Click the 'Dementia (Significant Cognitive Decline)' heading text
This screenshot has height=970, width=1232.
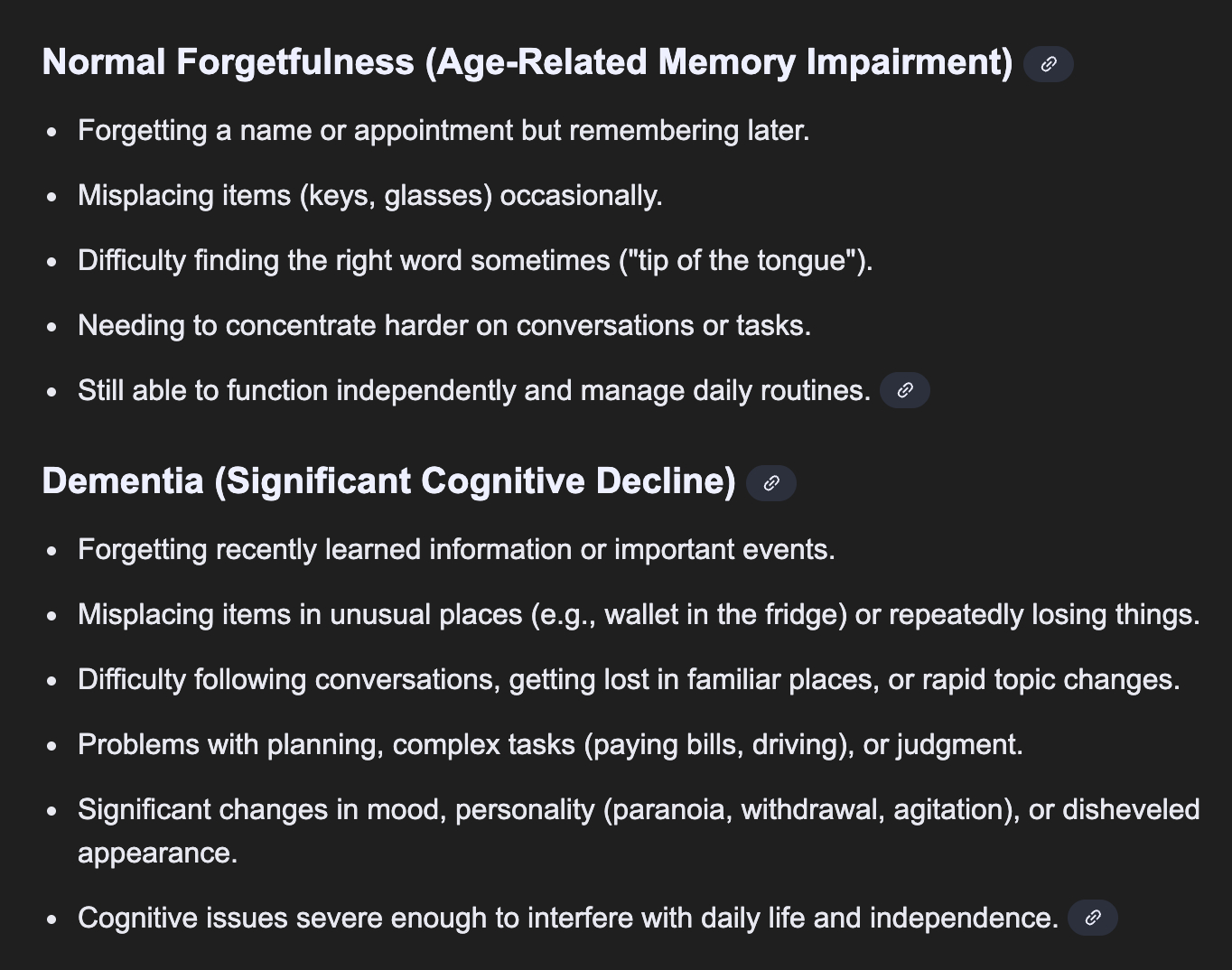pos(388,480)
